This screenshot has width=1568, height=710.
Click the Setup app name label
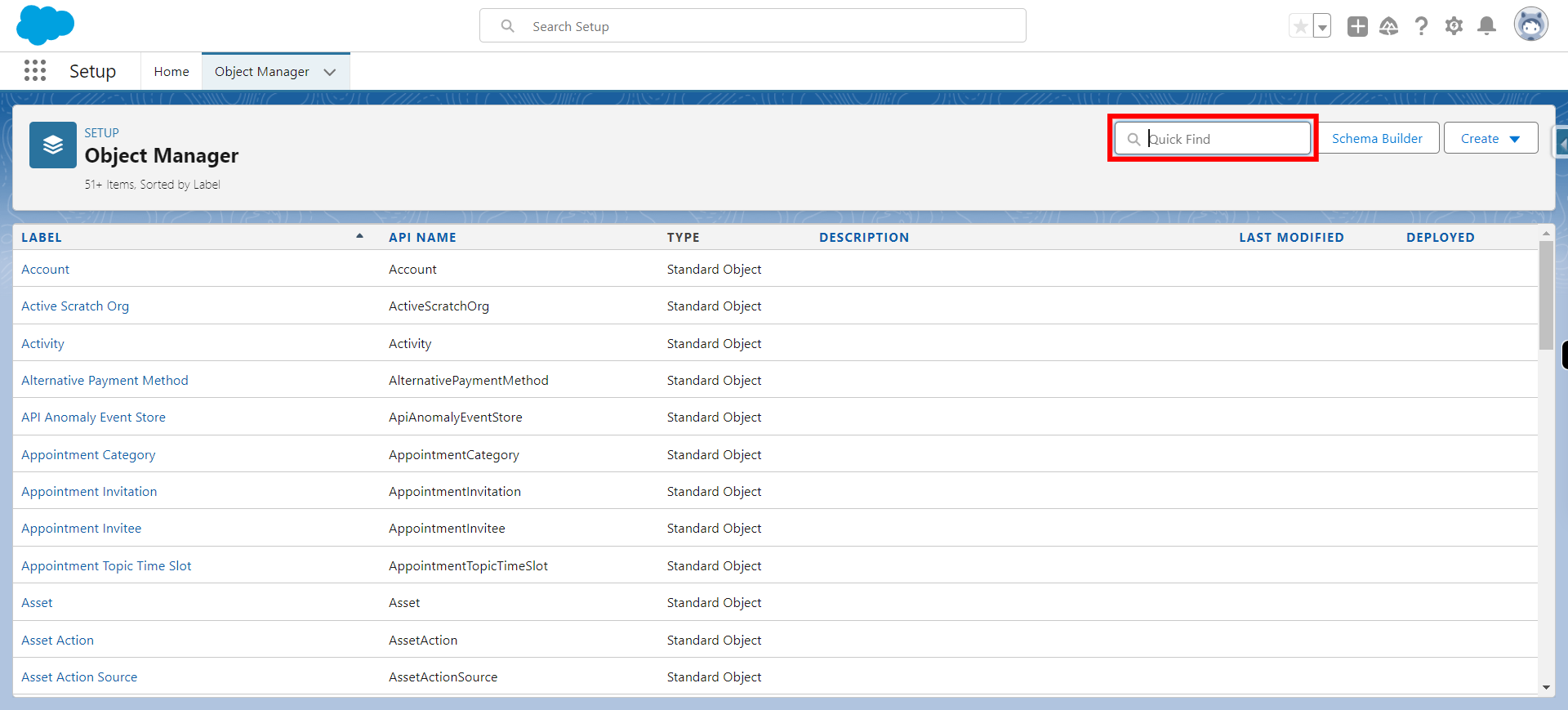coord(92,72)
